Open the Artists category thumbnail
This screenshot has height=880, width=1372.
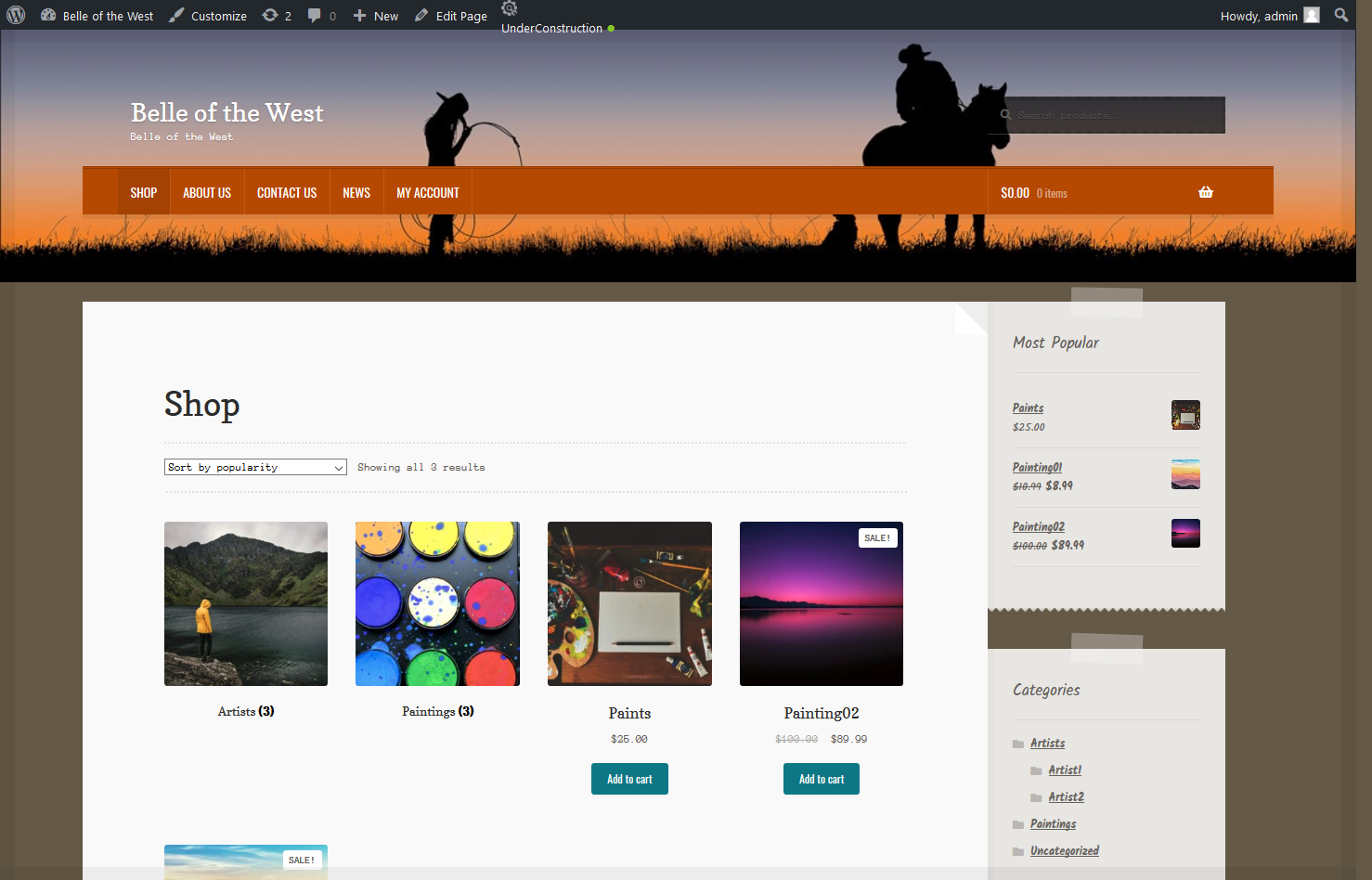[x=246, y=603]
